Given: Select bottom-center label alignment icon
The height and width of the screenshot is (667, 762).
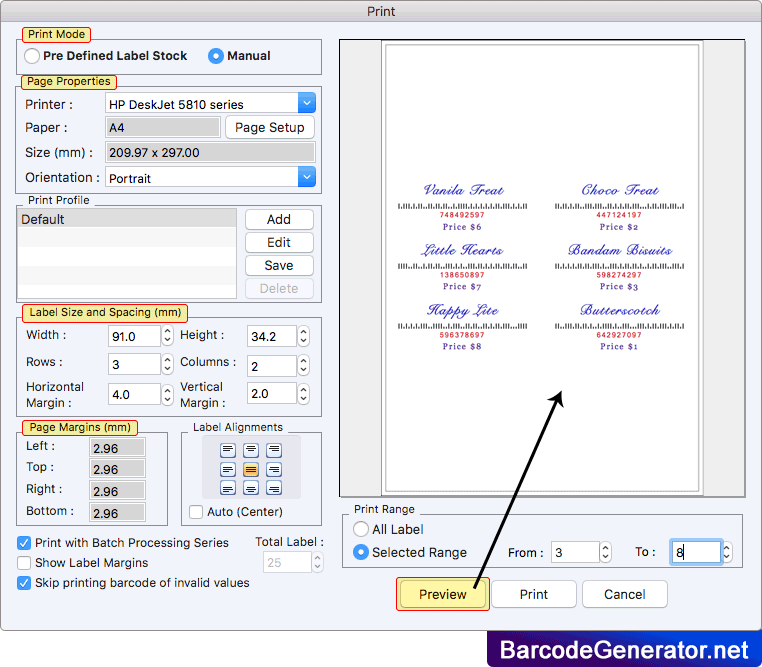Looking at the screenshot, I should coord(251,488).
